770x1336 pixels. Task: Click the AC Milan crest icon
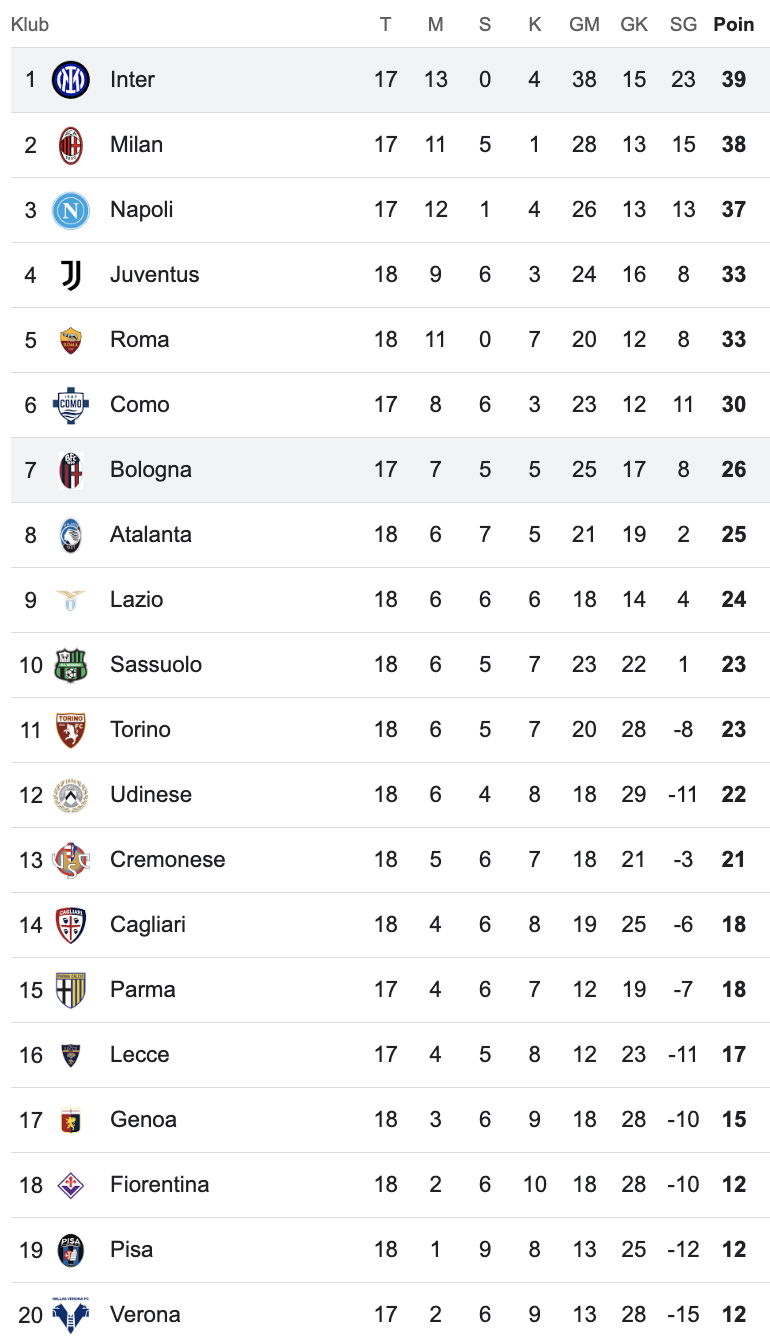tap(71, 145)
